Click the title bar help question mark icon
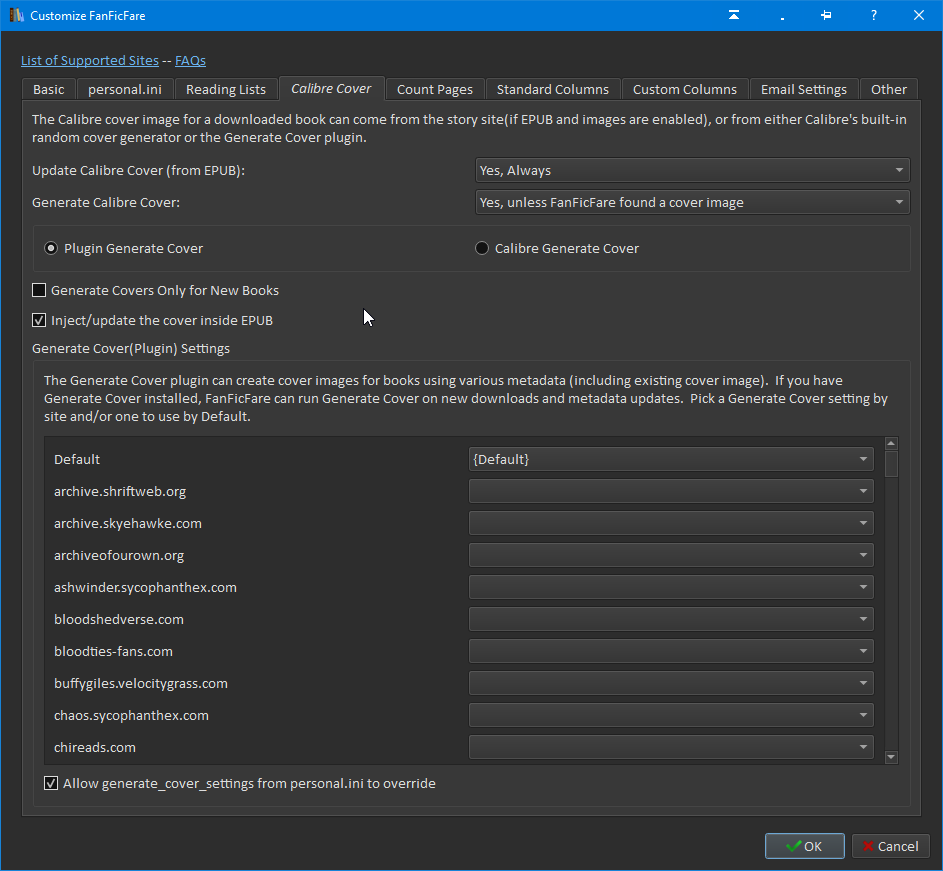This screenshot has width=943, height=871. [x=873, y=15]
